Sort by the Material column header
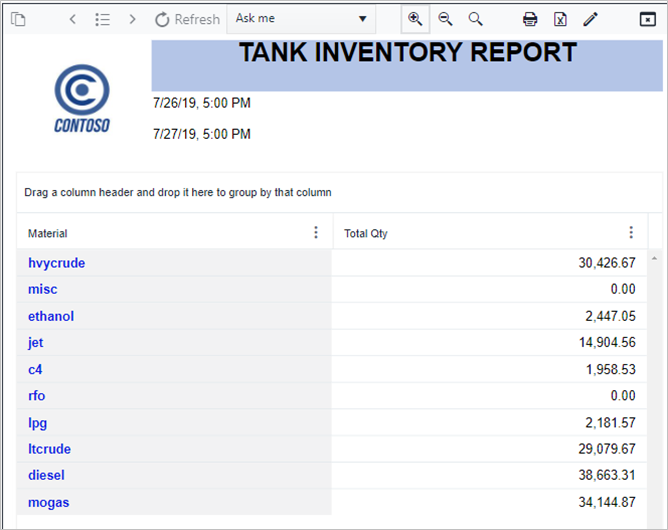This screenshot has width=668, height=530. pos(48,233)
